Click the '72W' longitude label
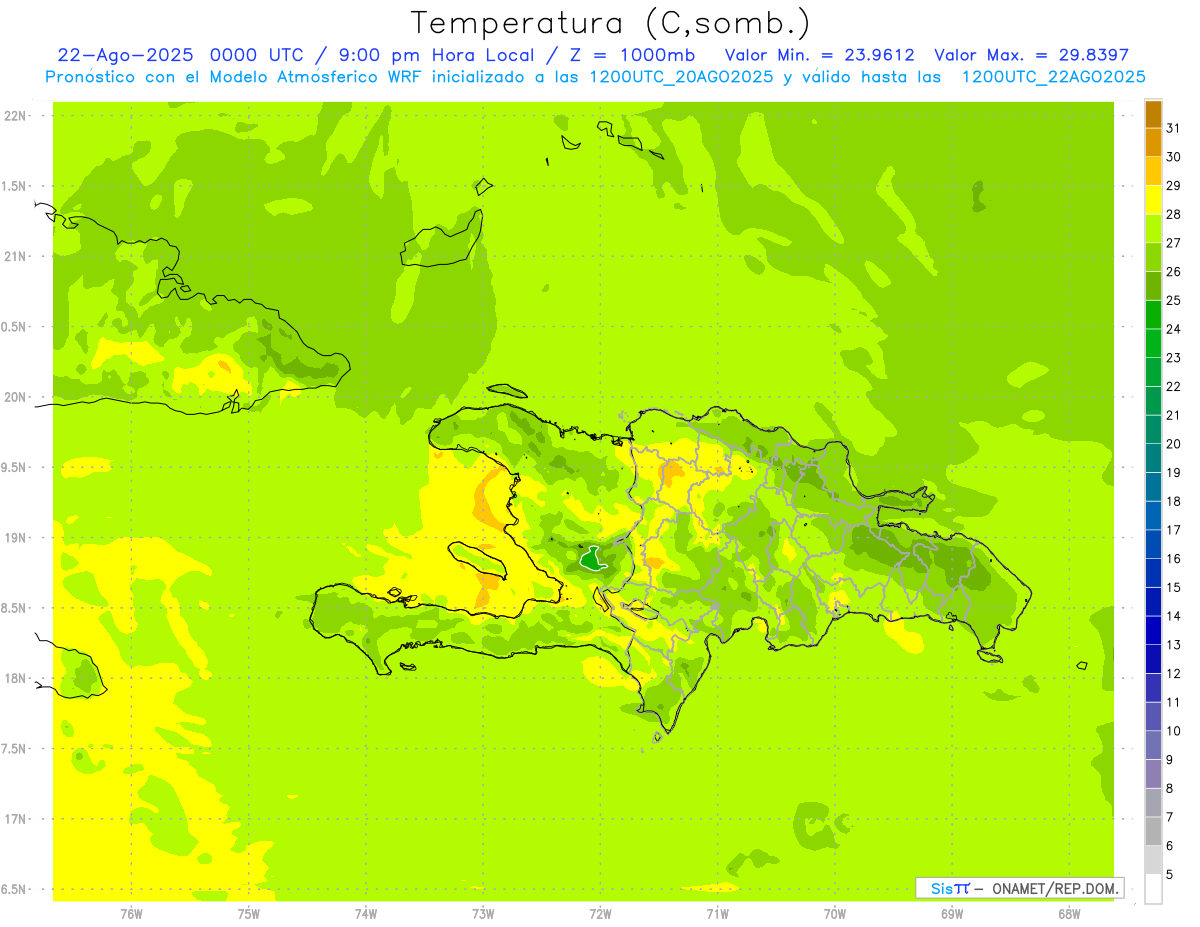Viewport: 1200px width, 927px height. [x=600, y=914]
